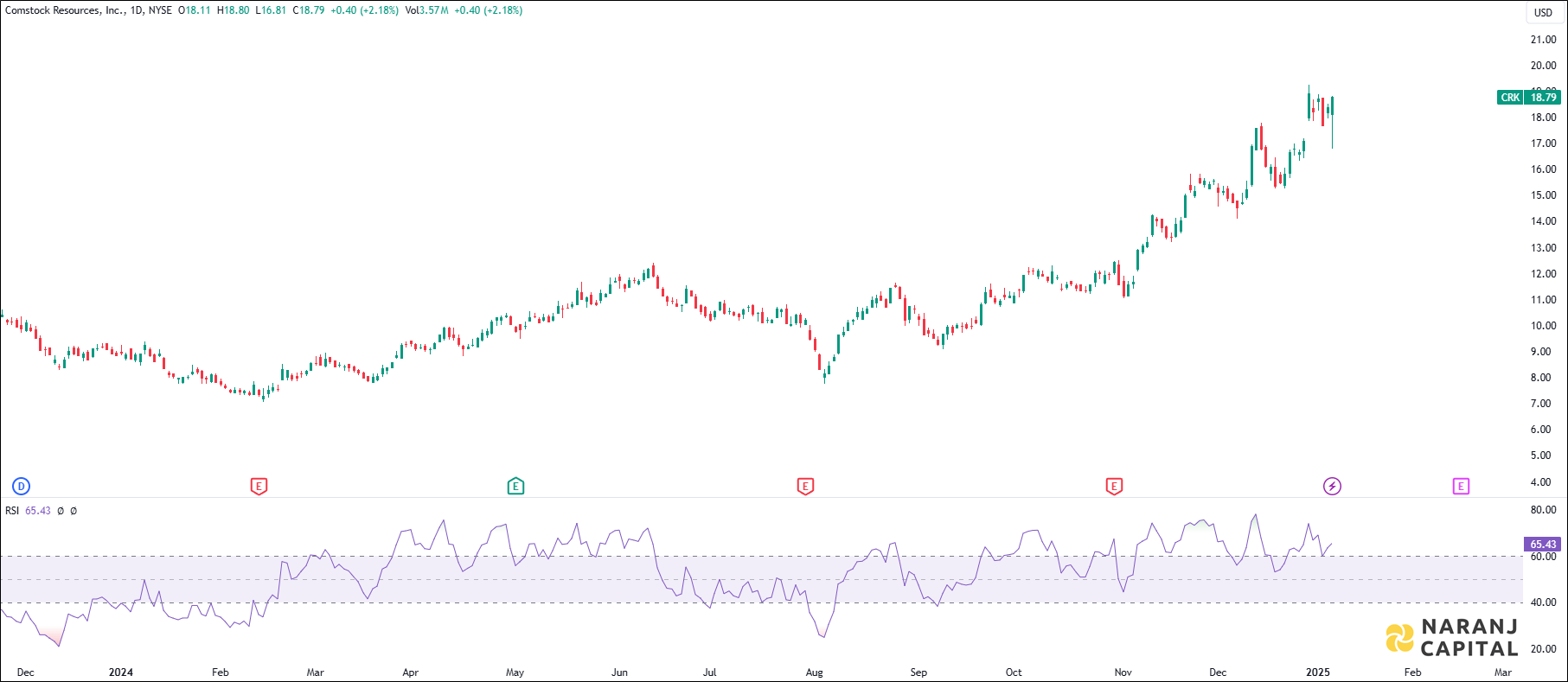The width and height of the screenshot is (1568, 682).
Task: Click the Jun label on time axis
Action: pyautogui.click(x=620, y=672)
